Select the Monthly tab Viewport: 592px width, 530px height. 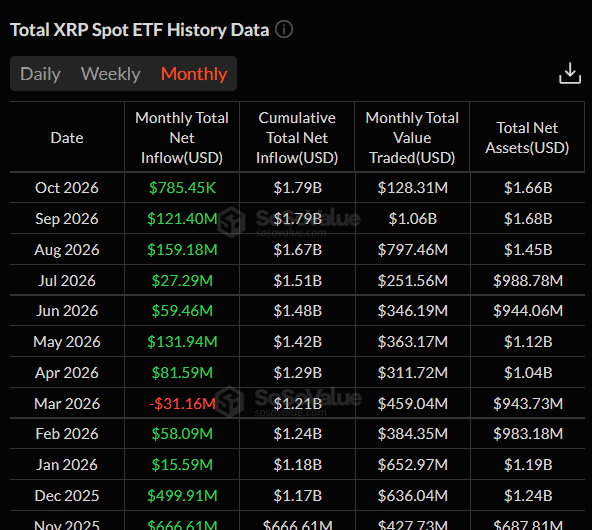coord(194,74)
